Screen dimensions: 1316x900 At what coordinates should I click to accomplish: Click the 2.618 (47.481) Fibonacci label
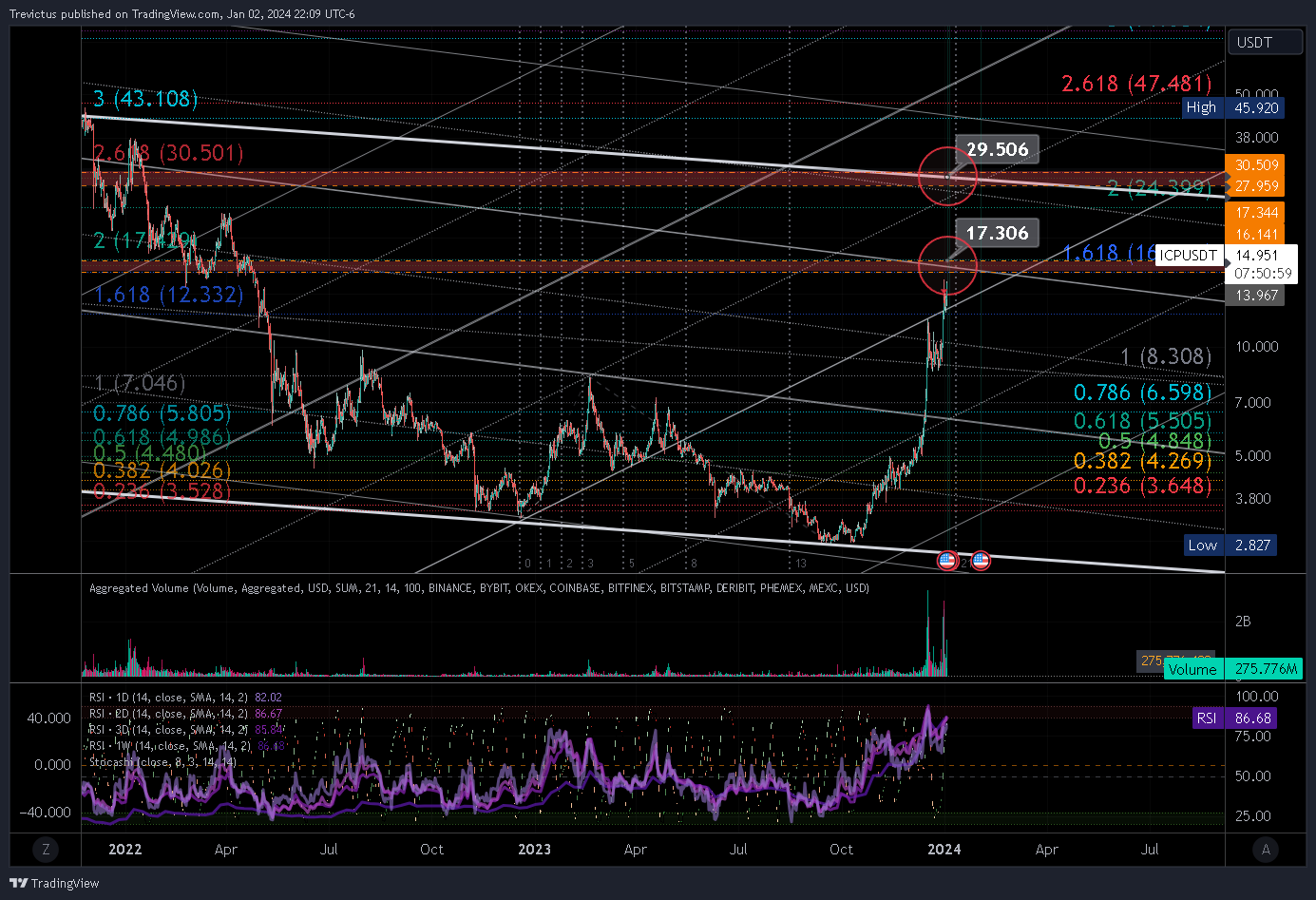[x=1136, y=84]
